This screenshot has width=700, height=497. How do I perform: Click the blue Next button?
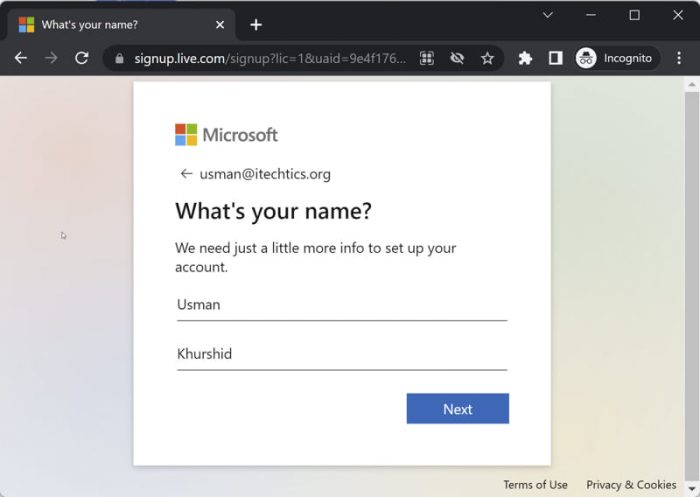point(458,409)
